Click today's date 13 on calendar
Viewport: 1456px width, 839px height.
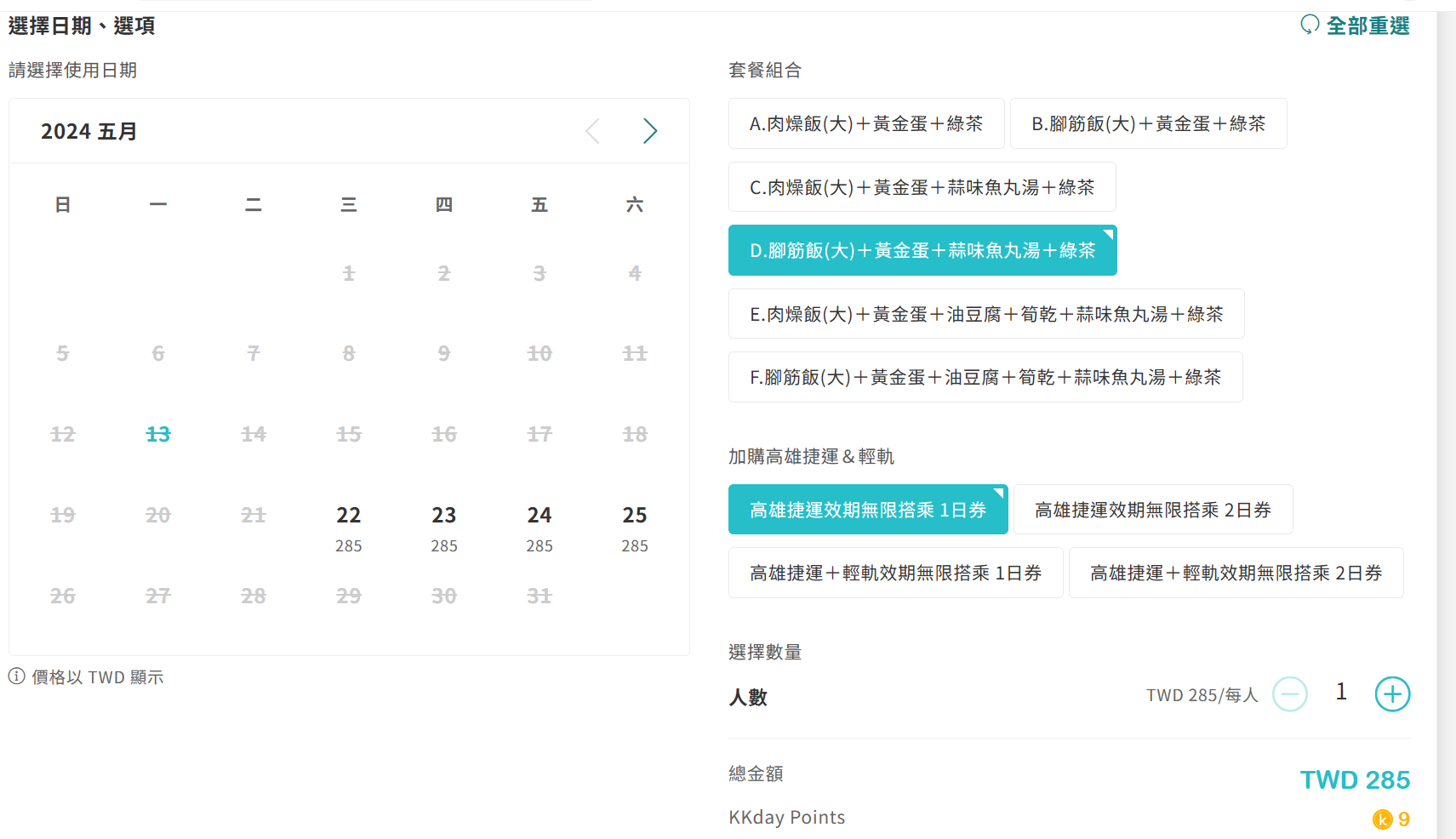tap(158, 434)
